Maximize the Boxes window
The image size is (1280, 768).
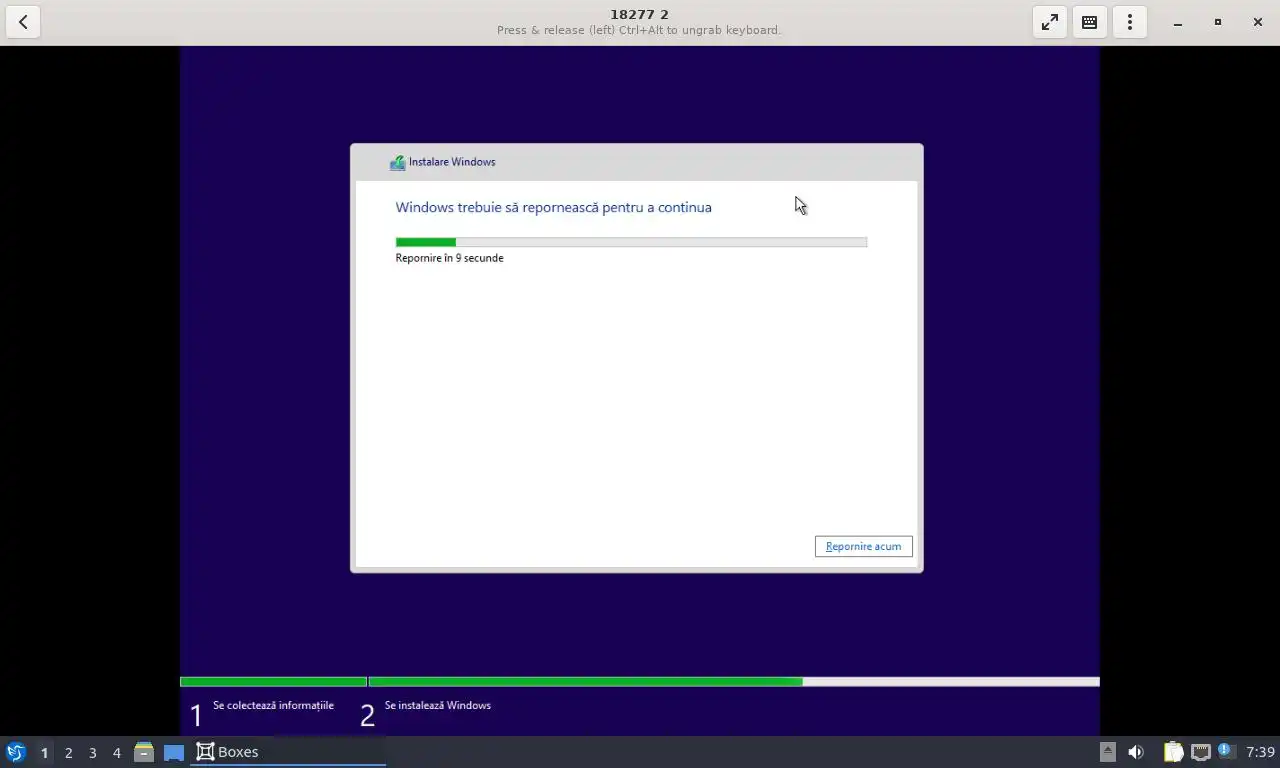(x=1218, y=22)
